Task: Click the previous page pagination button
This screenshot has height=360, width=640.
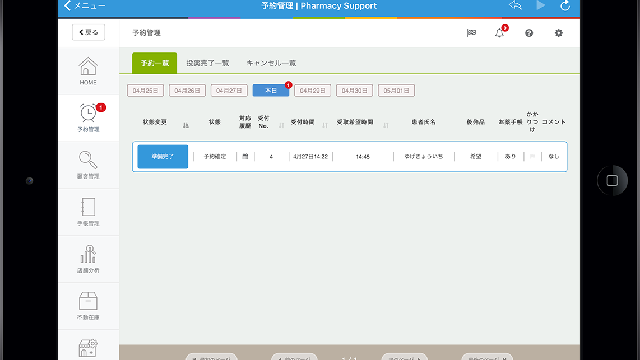Action: 294,357
